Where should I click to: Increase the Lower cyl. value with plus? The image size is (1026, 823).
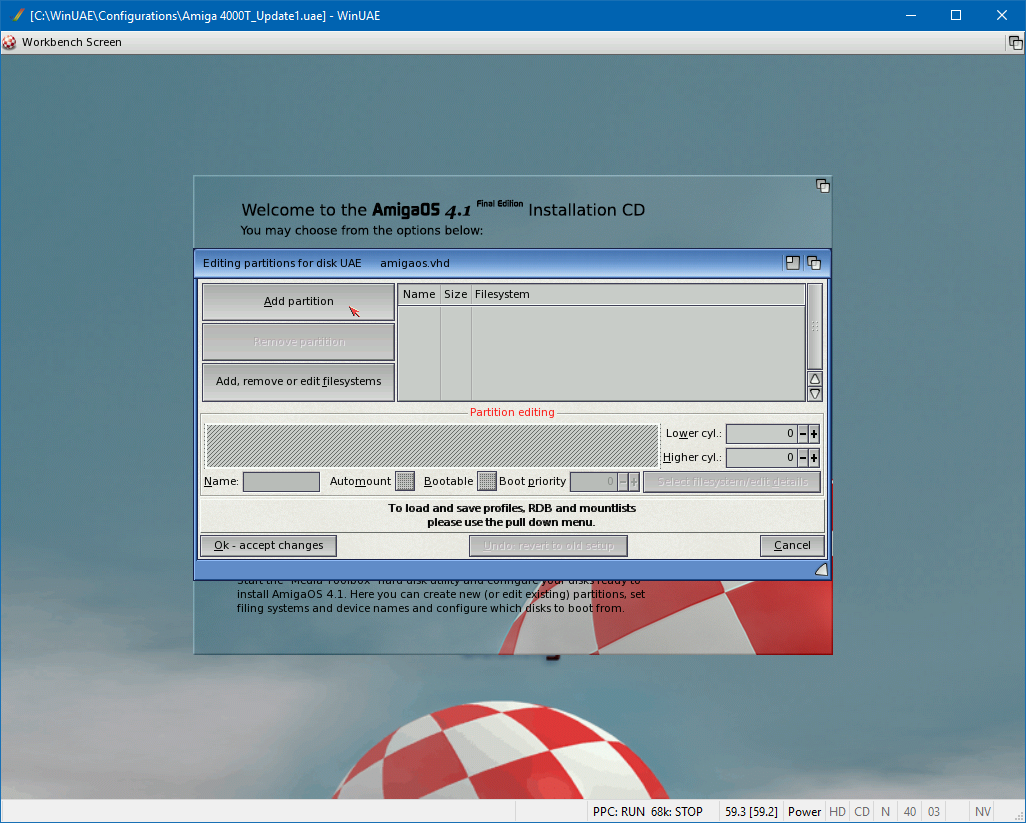click(x=814, y=434)
